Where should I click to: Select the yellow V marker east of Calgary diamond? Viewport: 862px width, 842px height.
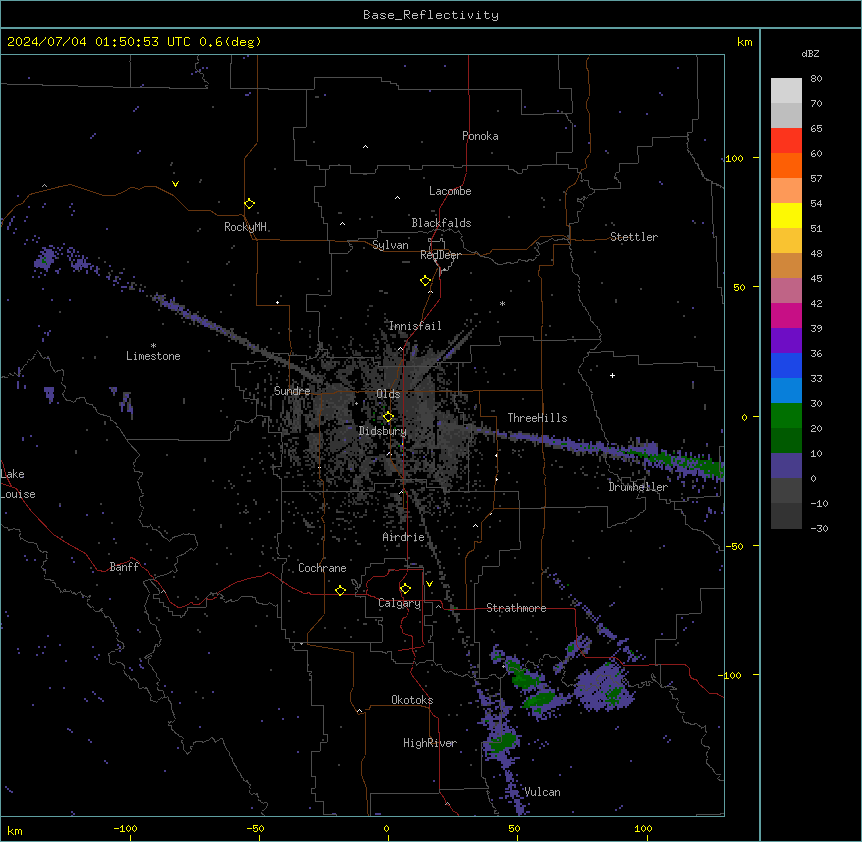pyautogui.click(x=429, y=584)
